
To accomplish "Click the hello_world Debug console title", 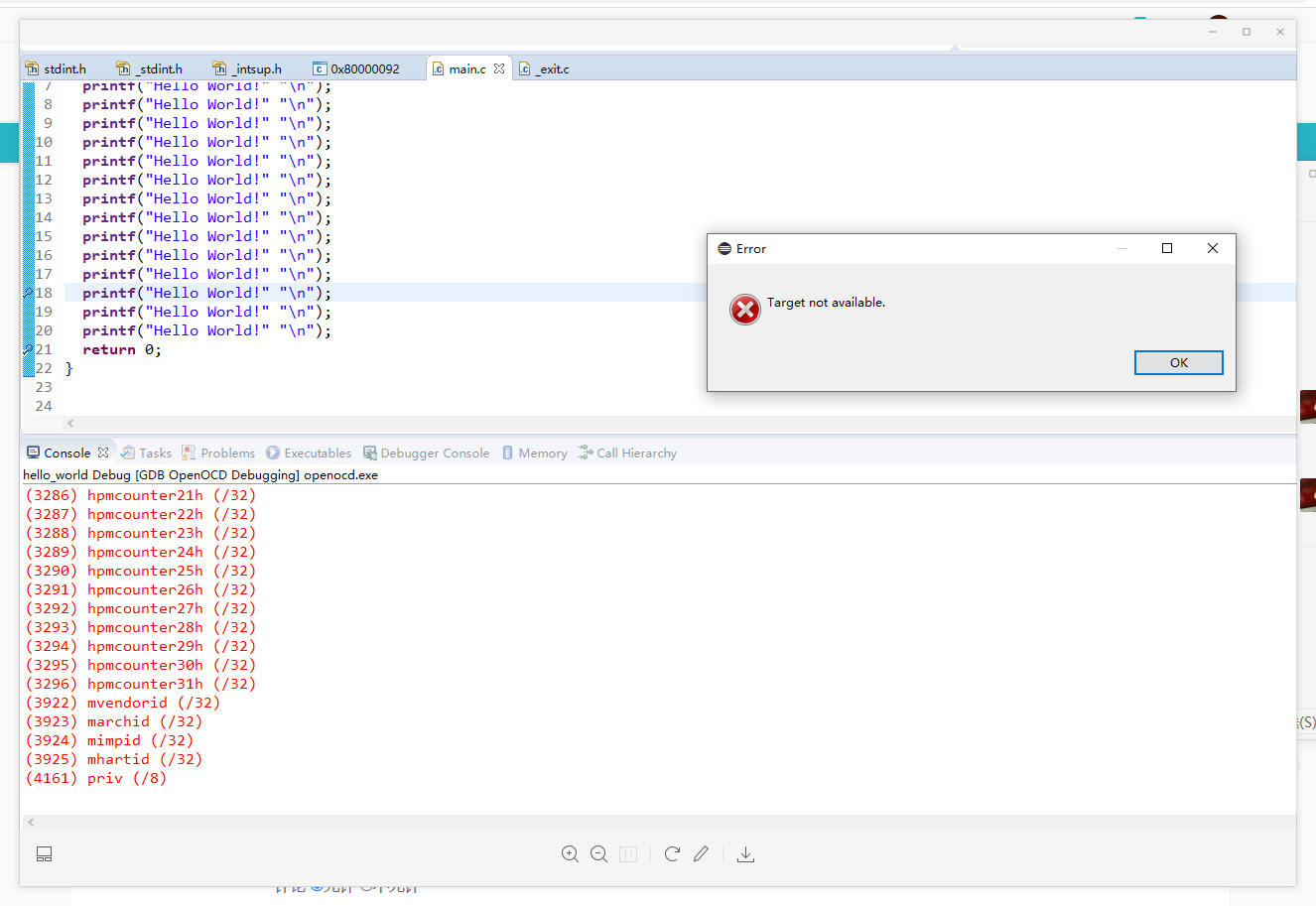I will [200, 475].
